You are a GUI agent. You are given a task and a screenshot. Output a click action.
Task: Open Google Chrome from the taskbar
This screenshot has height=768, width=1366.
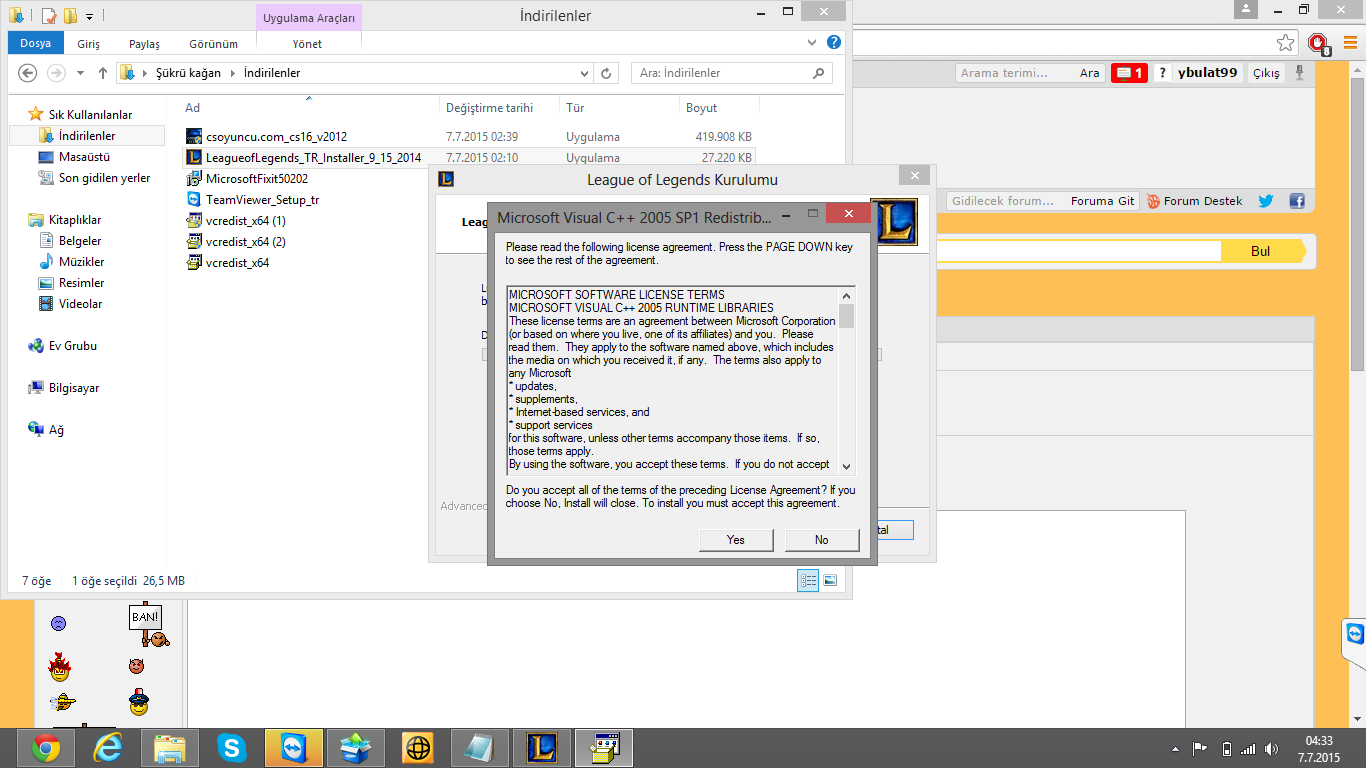[x=46, y=748]
